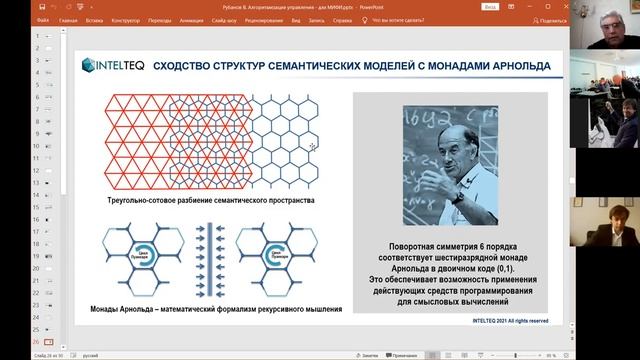Click thumbnail panel scroll-down arrow
640x360 pixels.
pos(63,347)
